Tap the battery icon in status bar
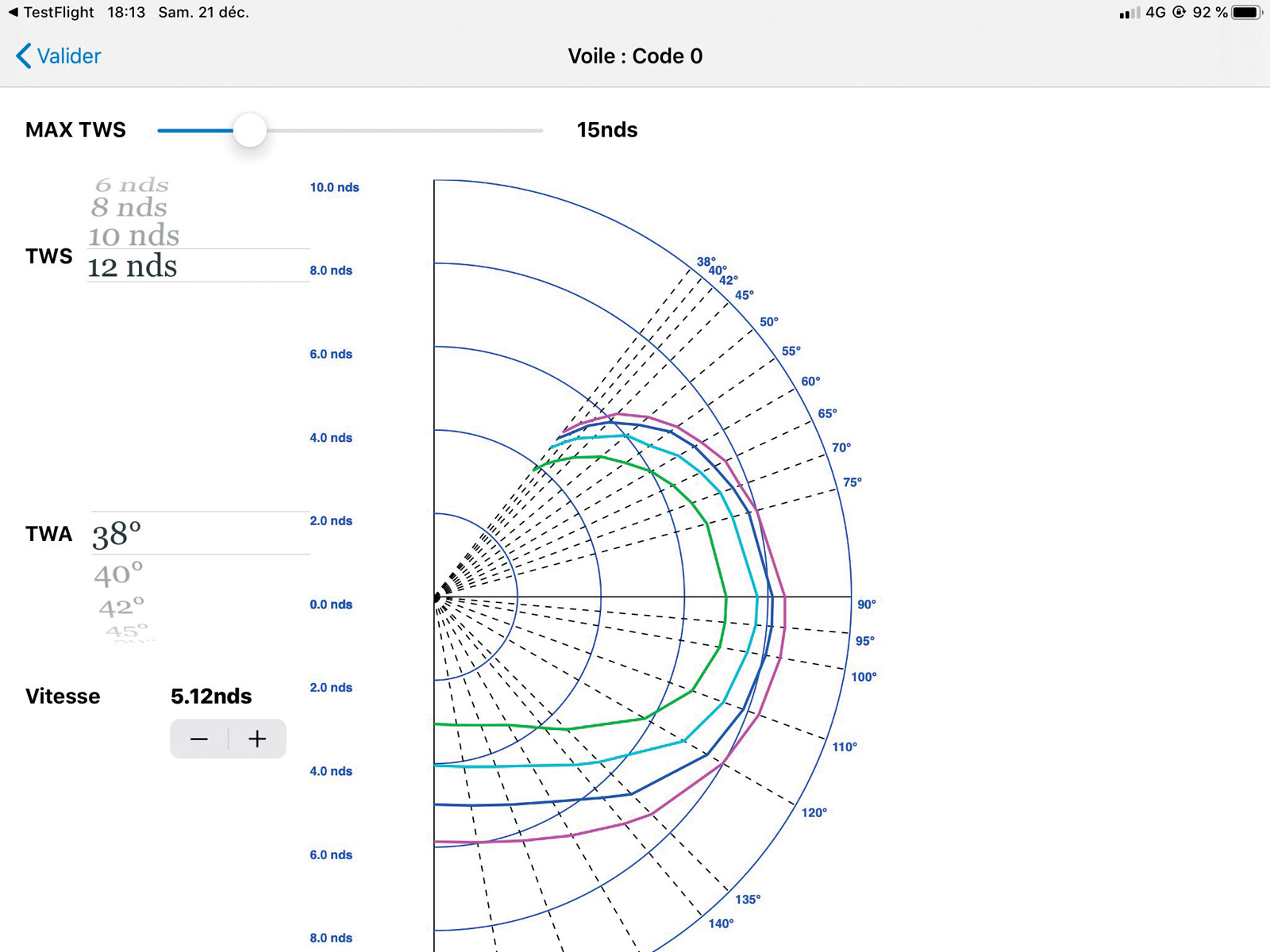Image resolution: width=1270 pixels, height=952 pixels. 1246,13
